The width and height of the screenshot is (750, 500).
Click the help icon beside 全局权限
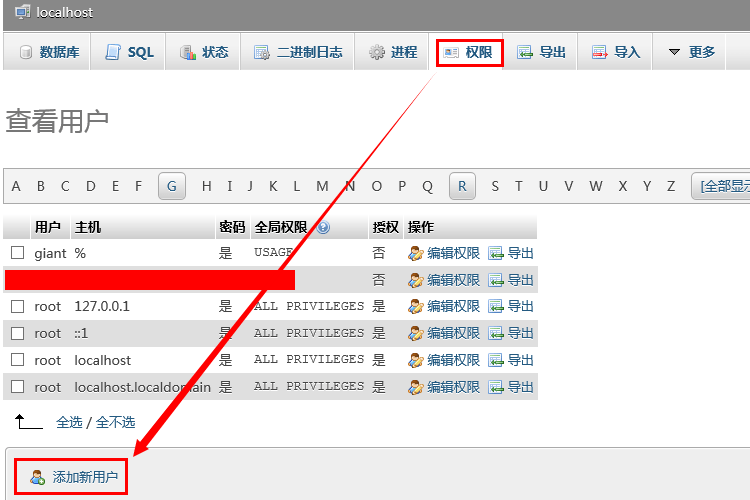pos(323,227)
